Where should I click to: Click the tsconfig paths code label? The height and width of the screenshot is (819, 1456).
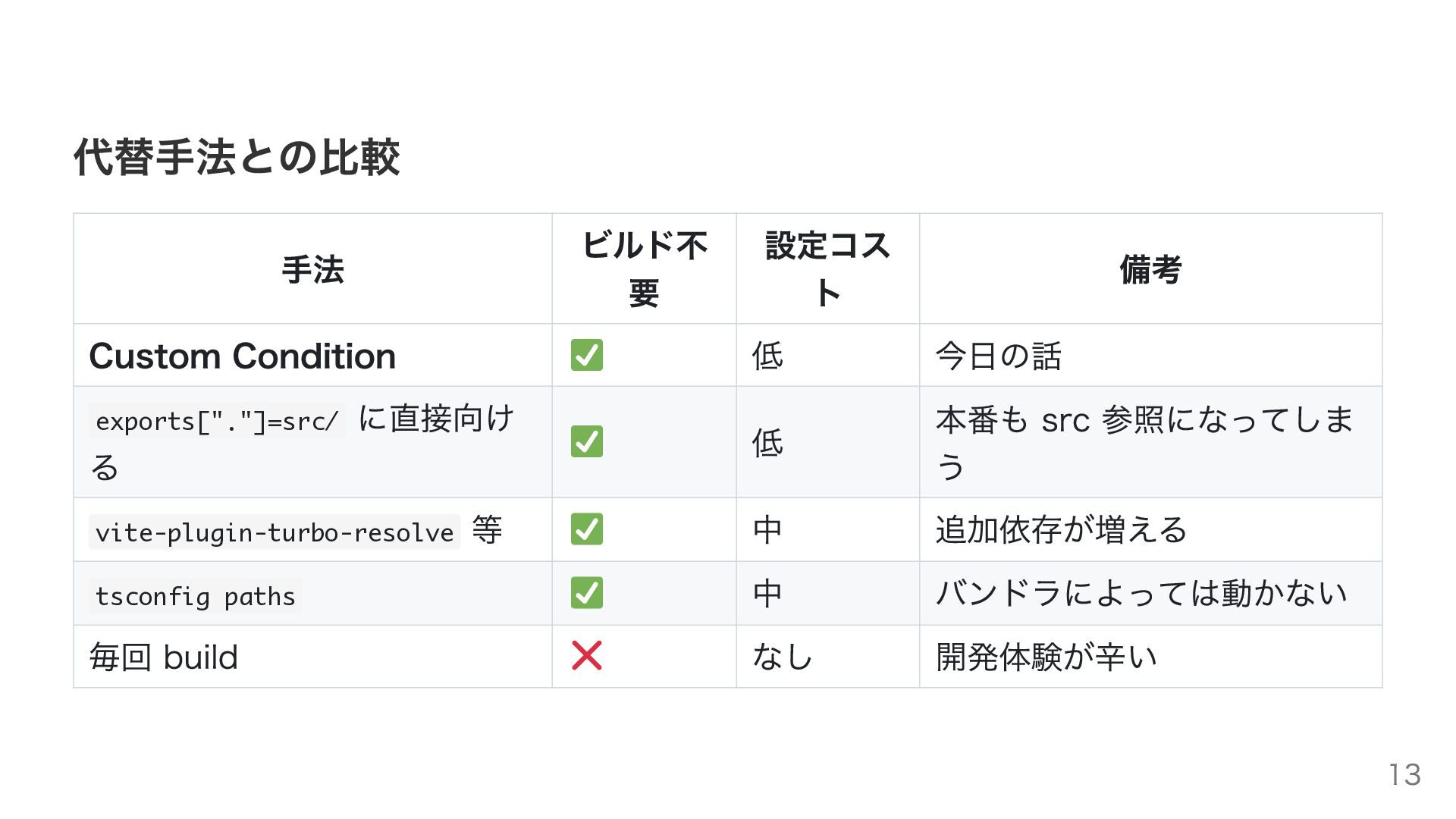pos(196,595)
